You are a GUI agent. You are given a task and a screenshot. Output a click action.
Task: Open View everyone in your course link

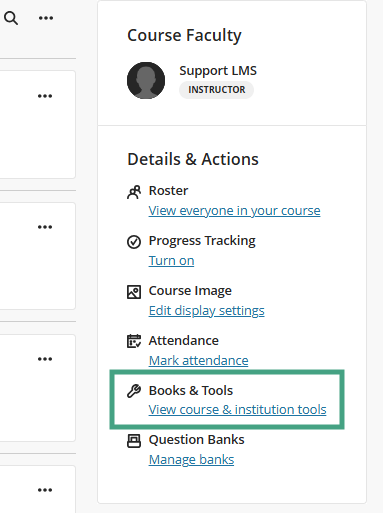click(x=234, y=211)
